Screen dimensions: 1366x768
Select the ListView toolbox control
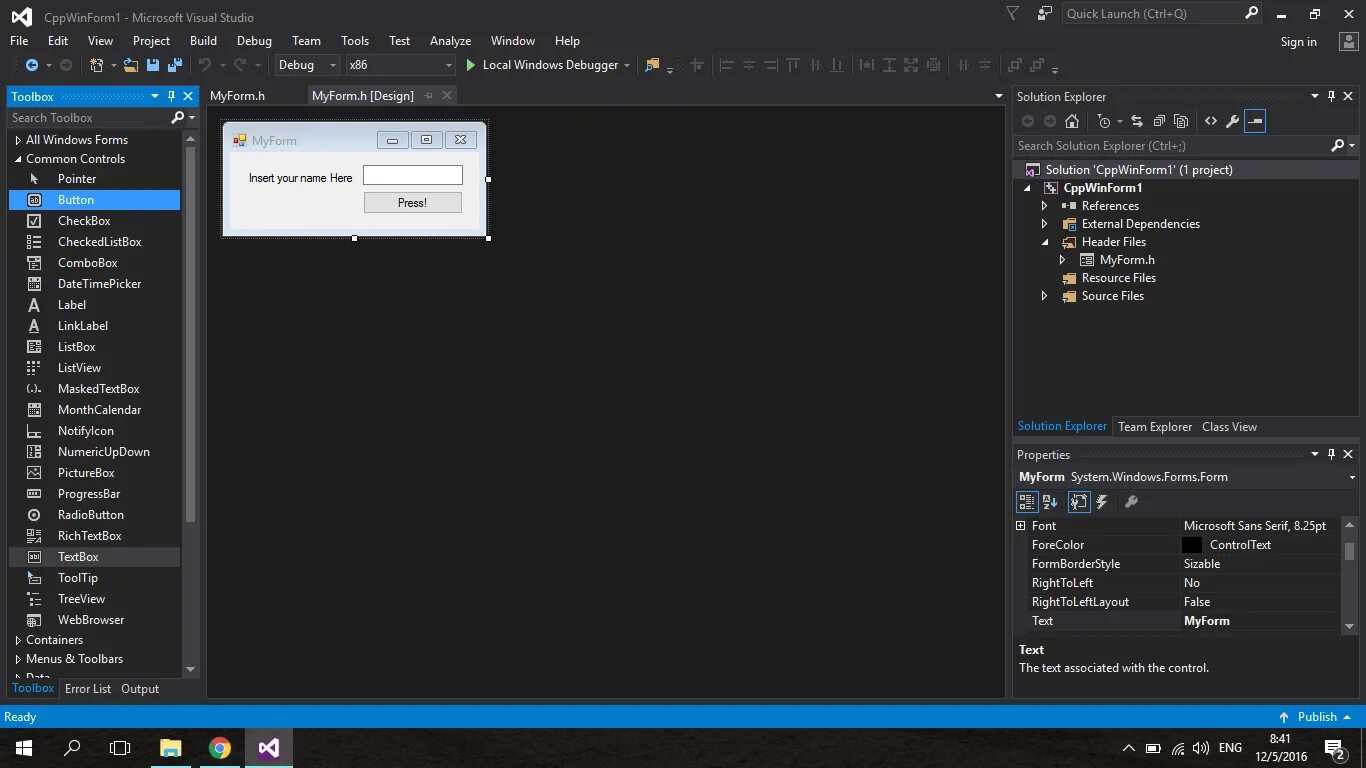[x=94, y=368]
